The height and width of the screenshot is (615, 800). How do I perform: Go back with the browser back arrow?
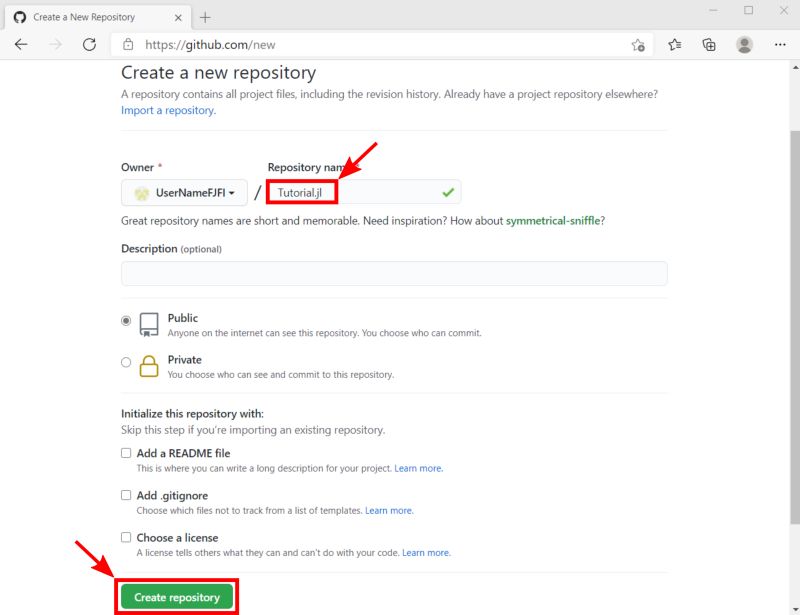21,44
